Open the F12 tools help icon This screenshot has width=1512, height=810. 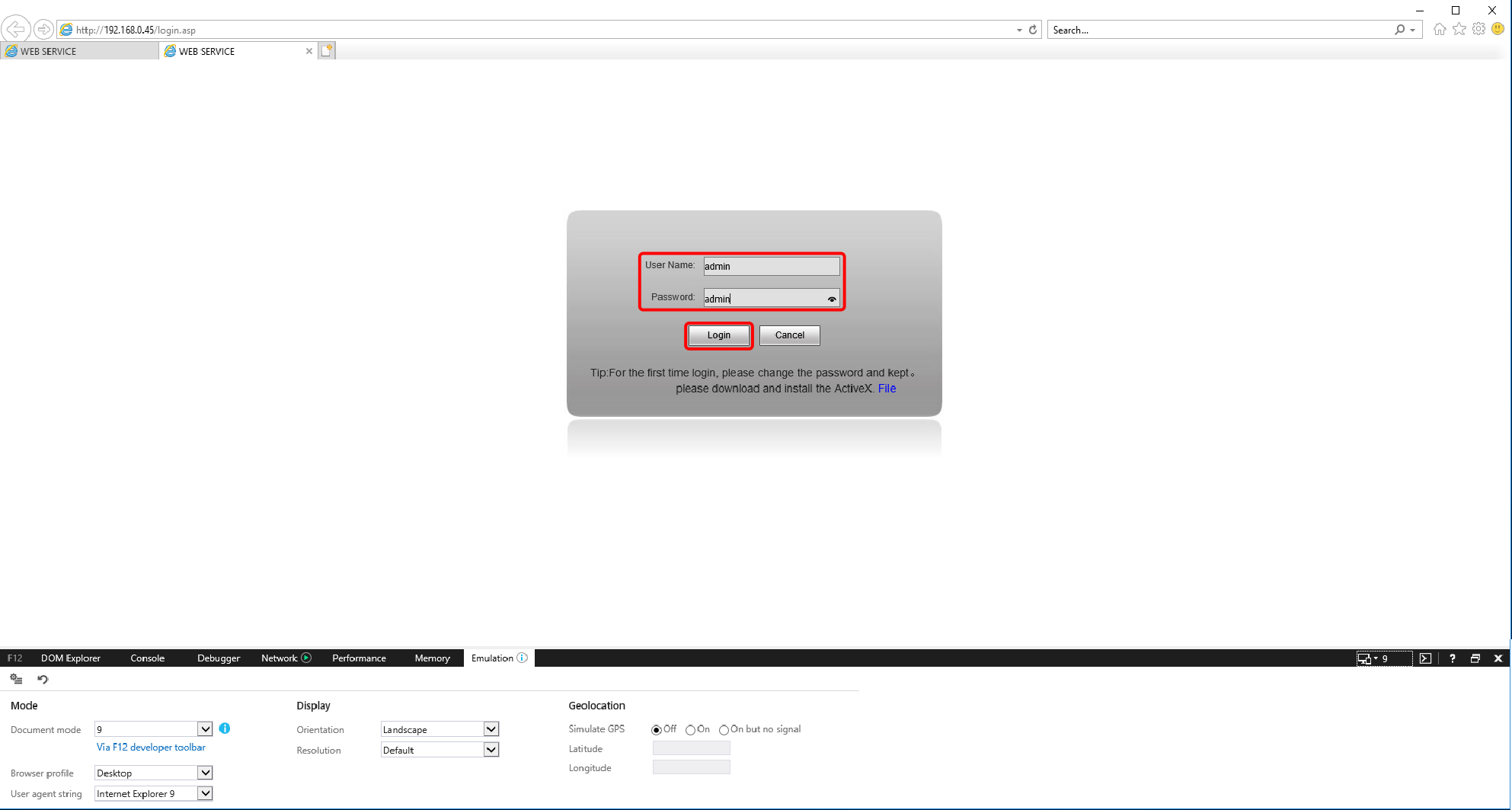click(x=1452, y=658)
